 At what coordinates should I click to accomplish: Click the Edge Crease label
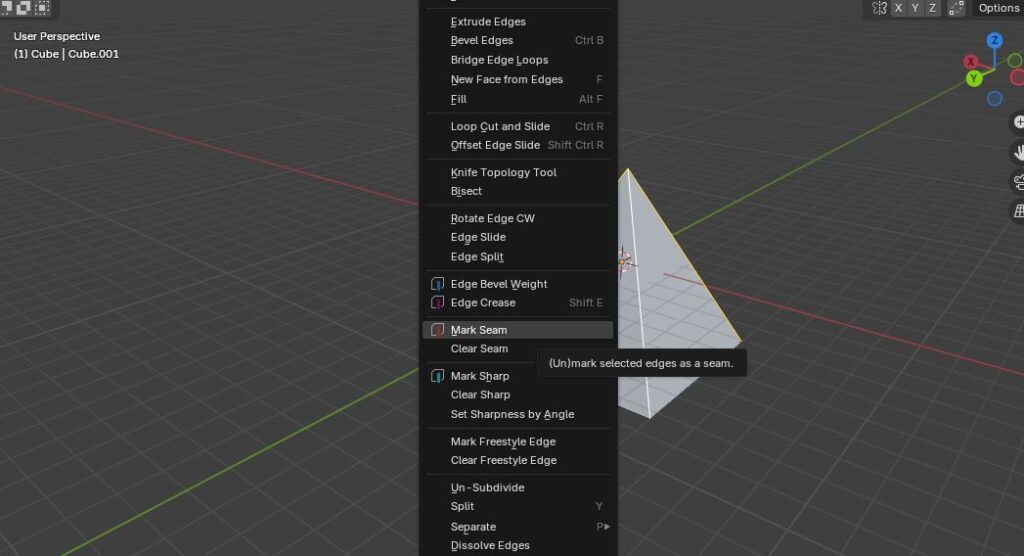483,303
